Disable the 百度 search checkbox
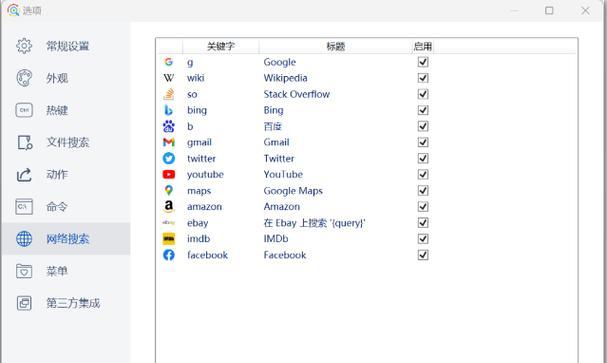This screenshot has width=607, height=363. point(423,126)
